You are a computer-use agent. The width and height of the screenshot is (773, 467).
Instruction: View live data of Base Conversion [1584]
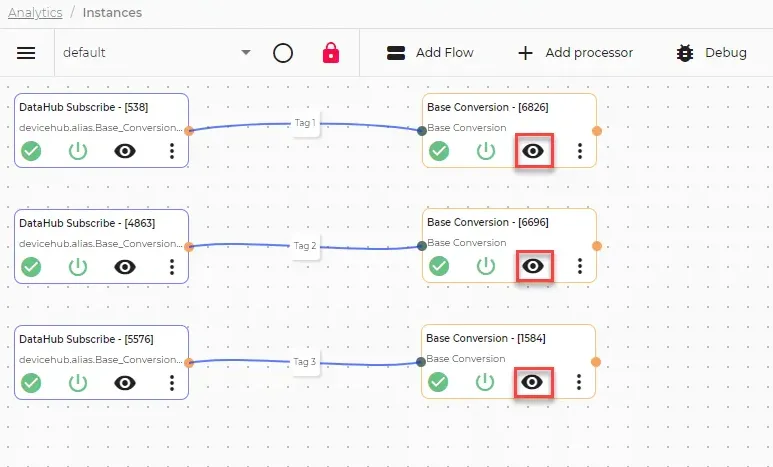(532, 382)
